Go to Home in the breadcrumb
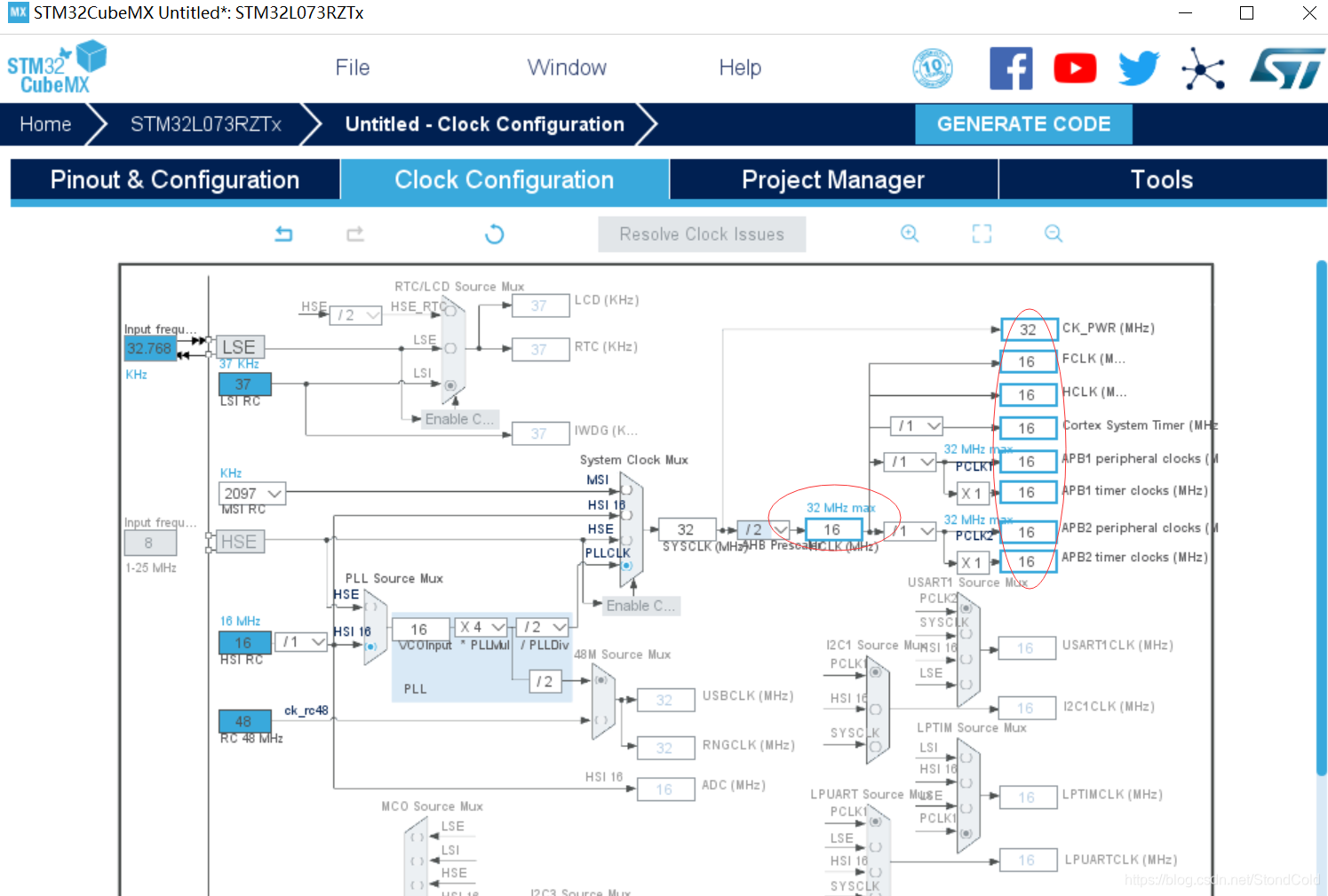 click(45, 124)
